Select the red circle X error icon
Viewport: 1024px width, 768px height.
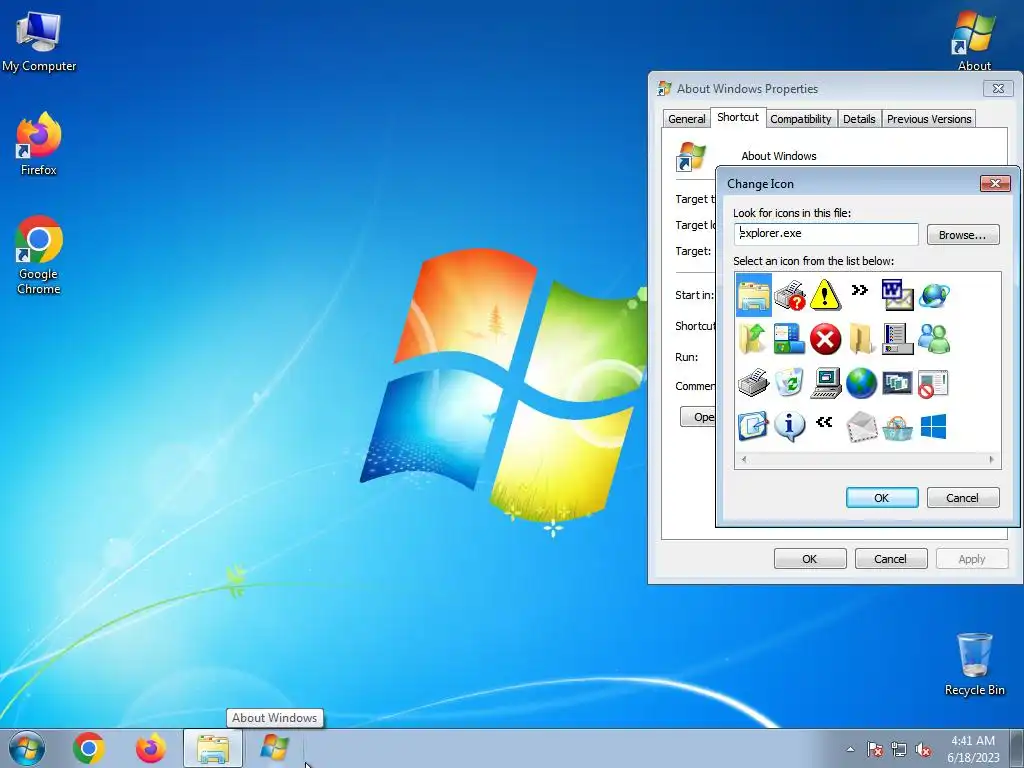[x=825, y=339]
